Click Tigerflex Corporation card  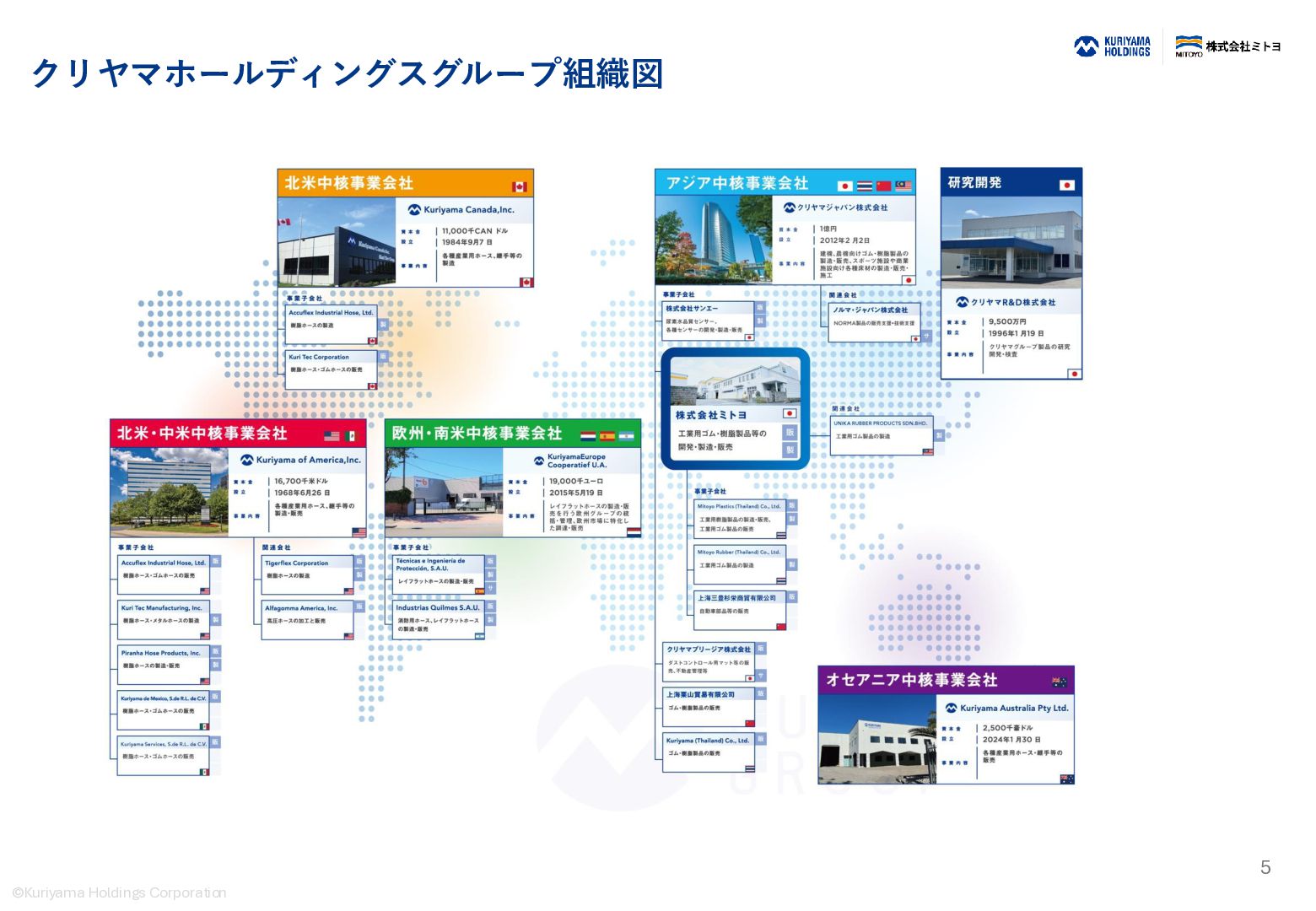(x=308, y=575)
